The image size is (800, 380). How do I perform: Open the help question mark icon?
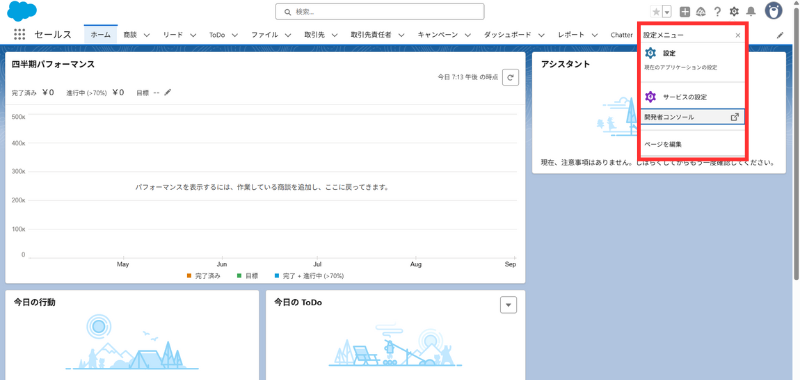click(717, 12)
